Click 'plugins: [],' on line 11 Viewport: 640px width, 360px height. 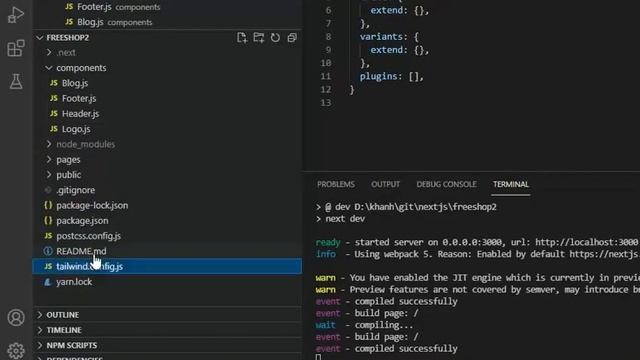tap(391, 76)
